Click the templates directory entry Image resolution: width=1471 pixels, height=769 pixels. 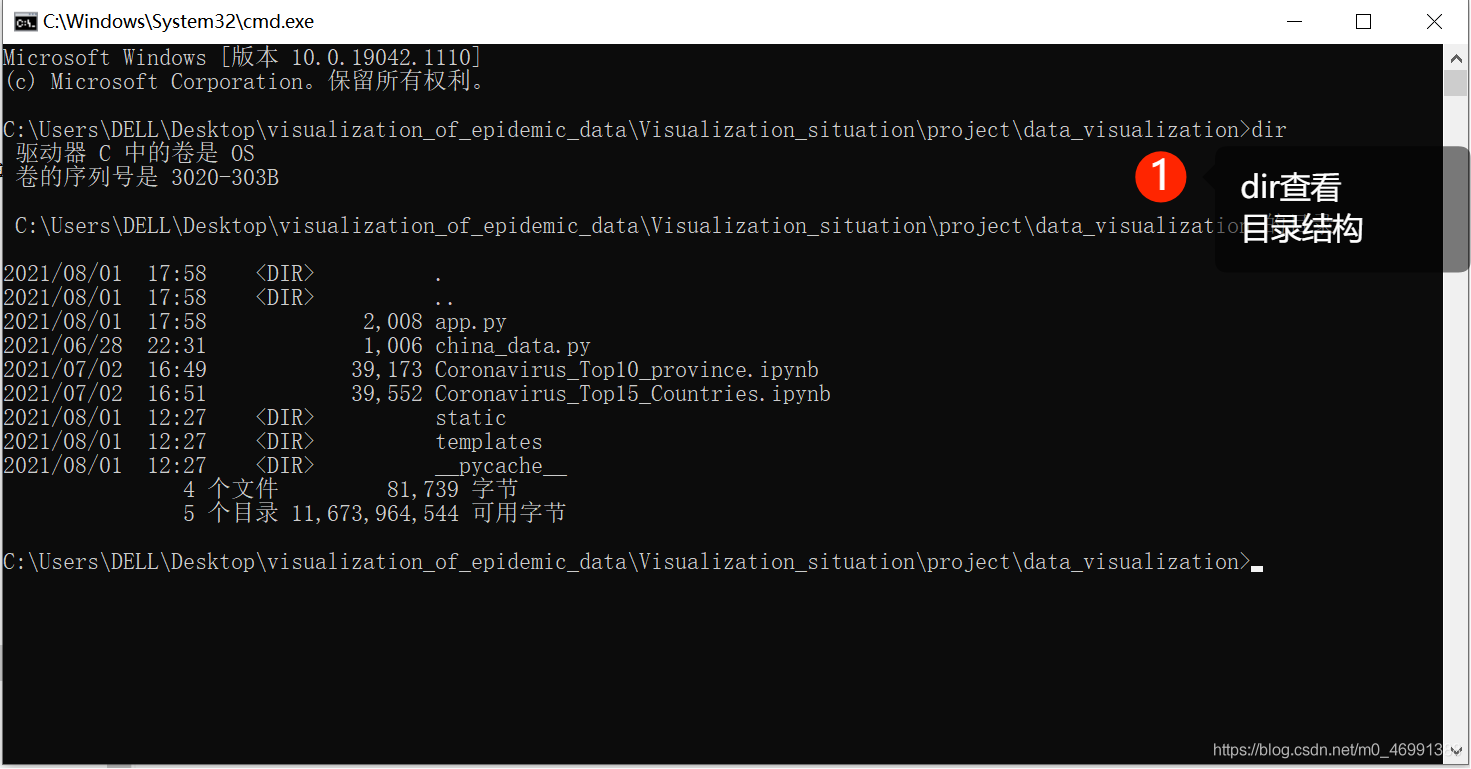coord(489,442)
